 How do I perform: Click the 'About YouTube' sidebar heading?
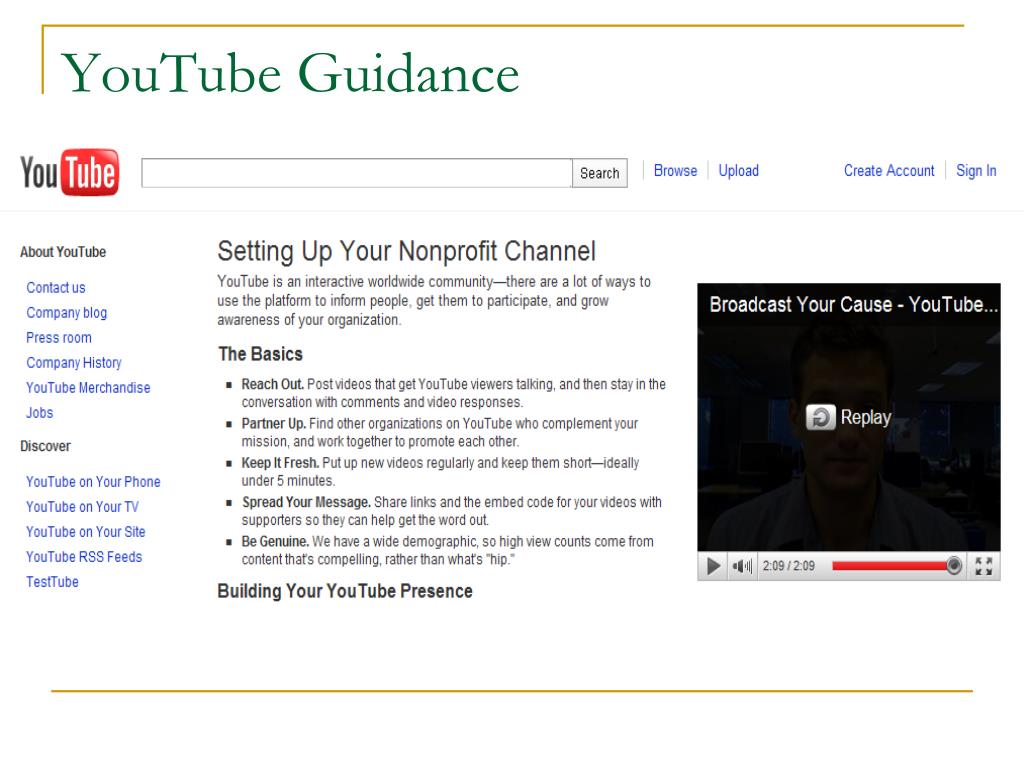tap(63, 252)
